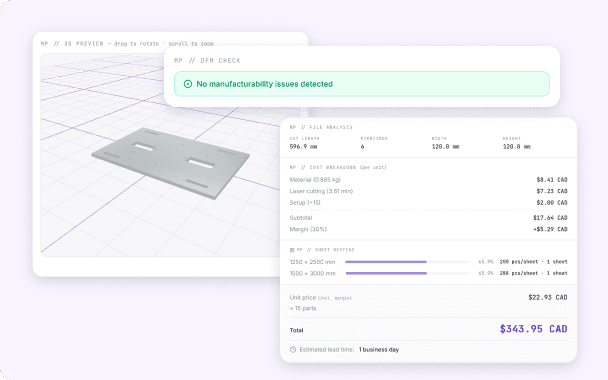
Task: Click the 1250 × 2500 mm nesting utilization bar
Action: [x=407, y=262]
